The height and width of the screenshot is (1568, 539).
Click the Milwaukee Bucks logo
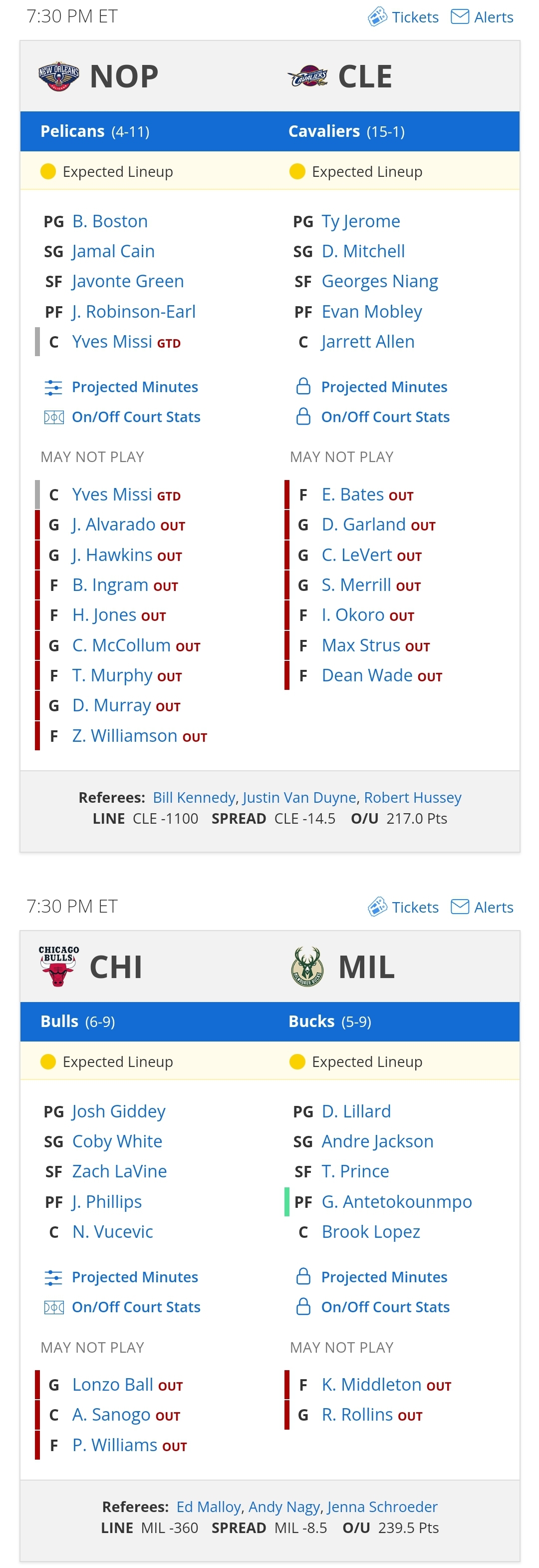coord(308,966)
